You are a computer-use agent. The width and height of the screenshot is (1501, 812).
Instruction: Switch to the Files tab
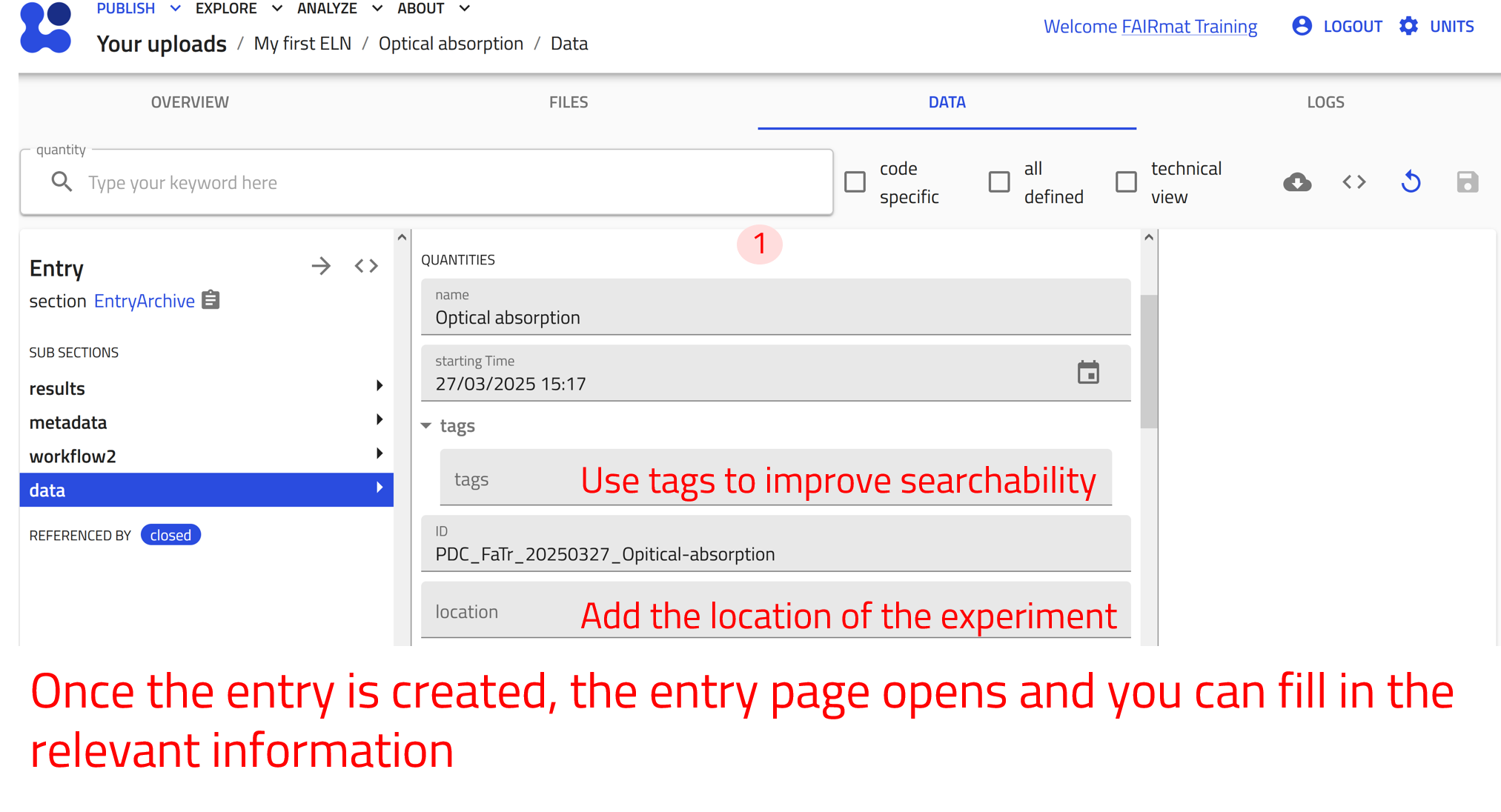coord(569,102)
